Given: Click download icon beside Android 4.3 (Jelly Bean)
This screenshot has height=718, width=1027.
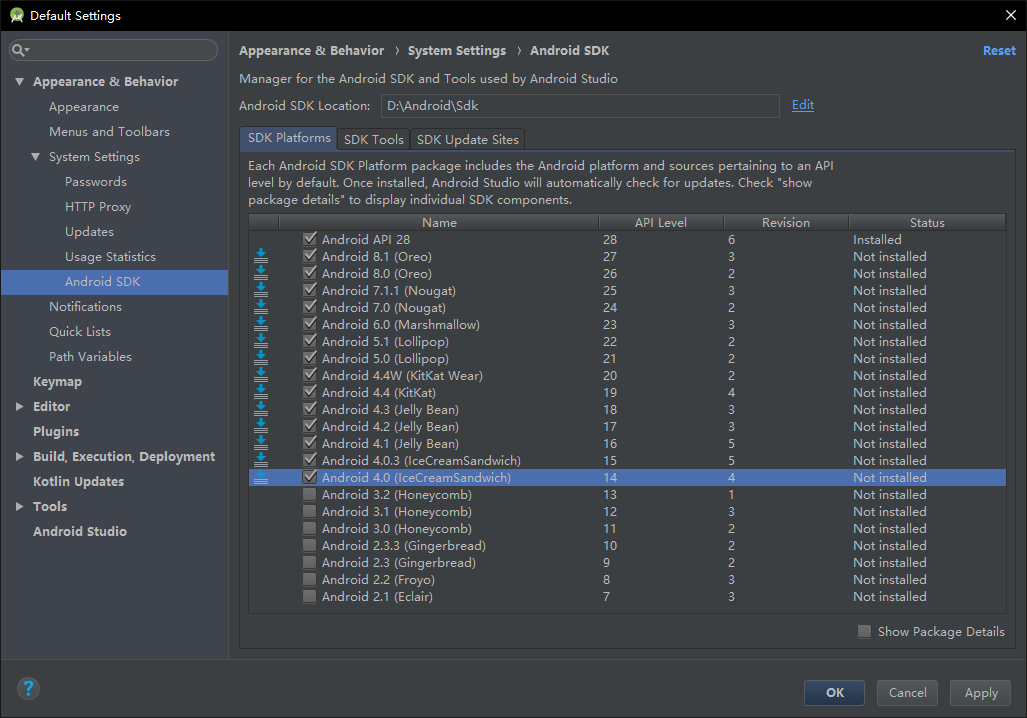Looking at the screenshot, I should click(261, 410).
